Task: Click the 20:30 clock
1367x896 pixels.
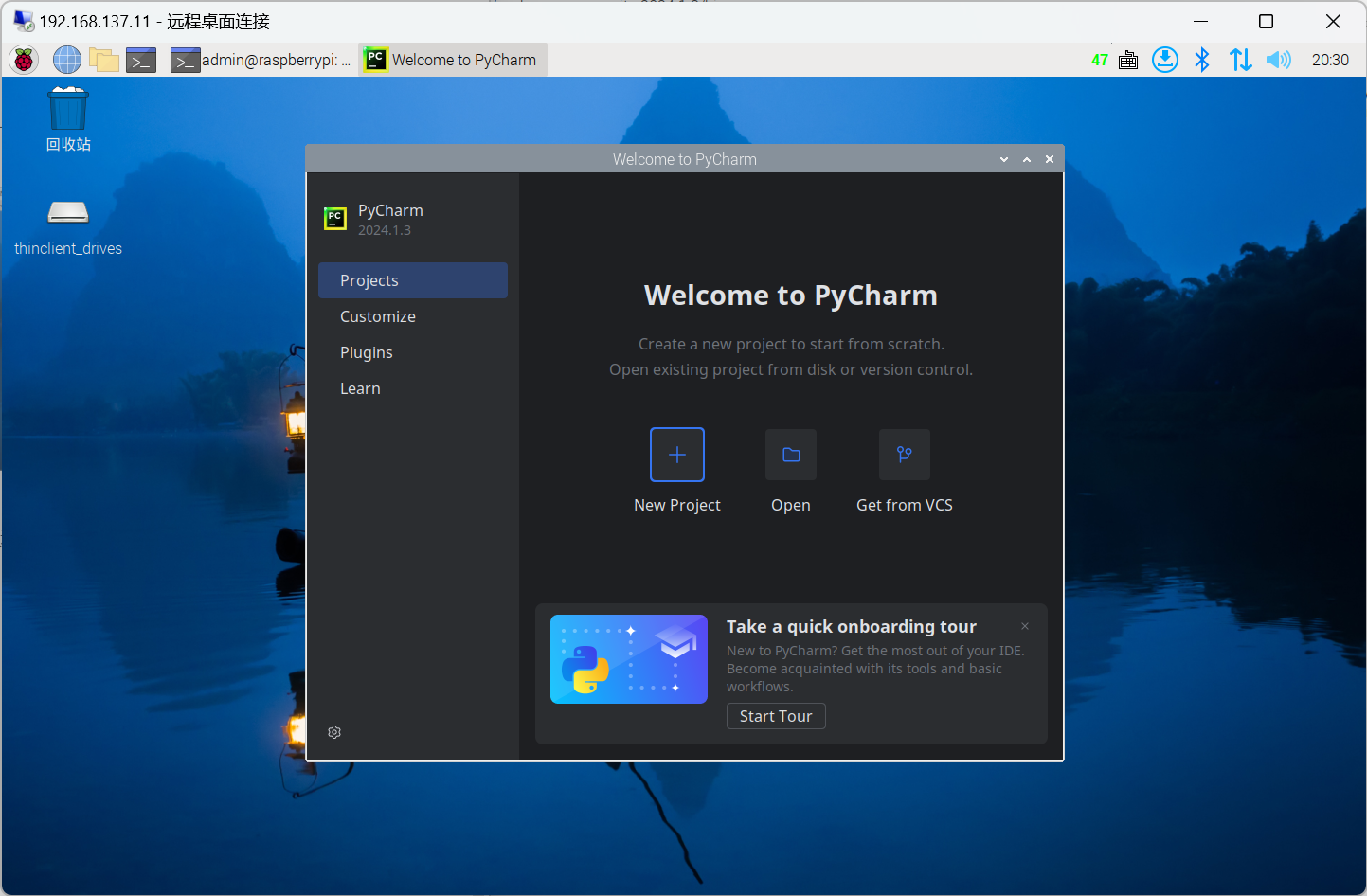Action: coord(1330,60)
